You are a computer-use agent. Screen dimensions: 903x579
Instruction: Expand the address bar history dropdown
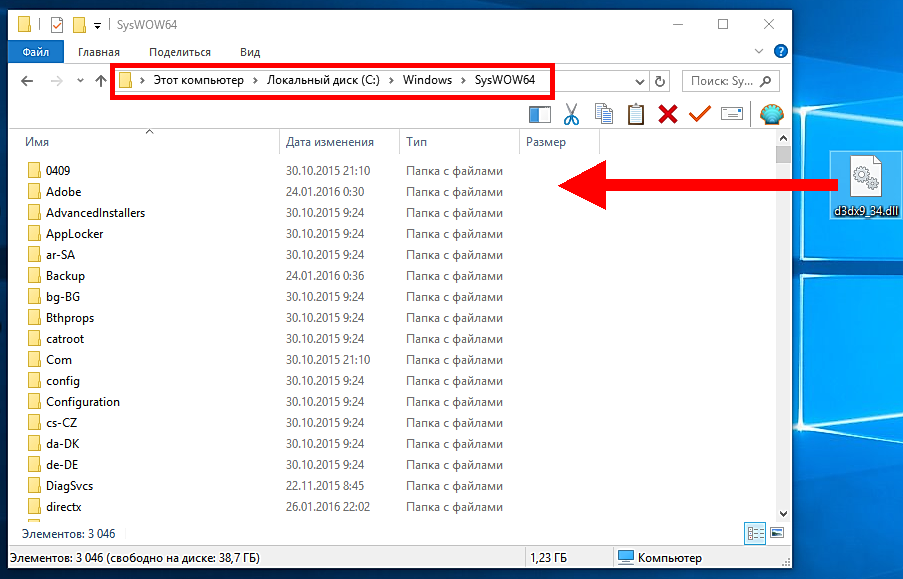(x=640, y=81)
